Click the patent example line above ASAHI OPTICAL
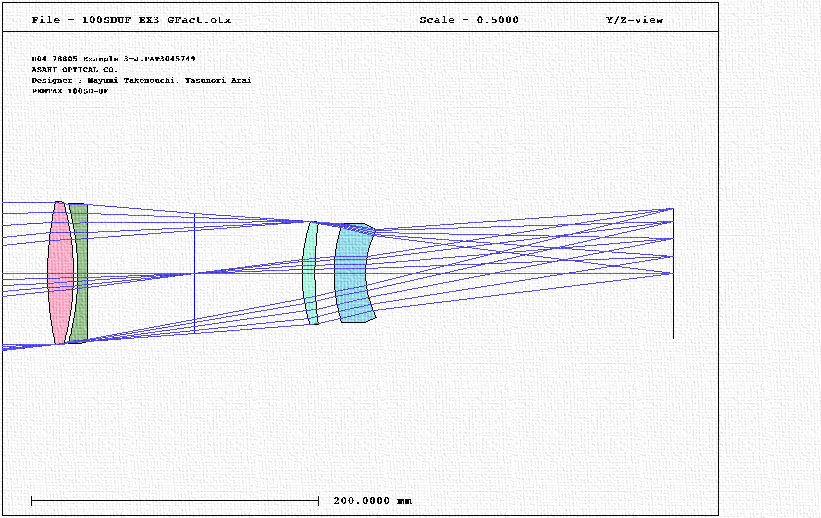 [113, 59]
